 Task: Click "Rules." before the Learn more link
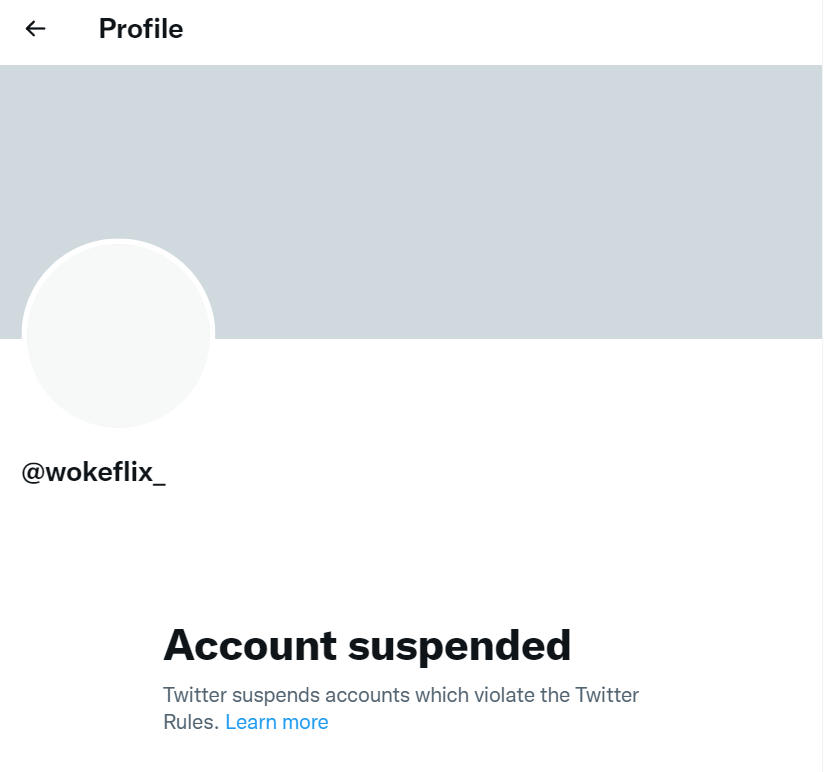190,722
